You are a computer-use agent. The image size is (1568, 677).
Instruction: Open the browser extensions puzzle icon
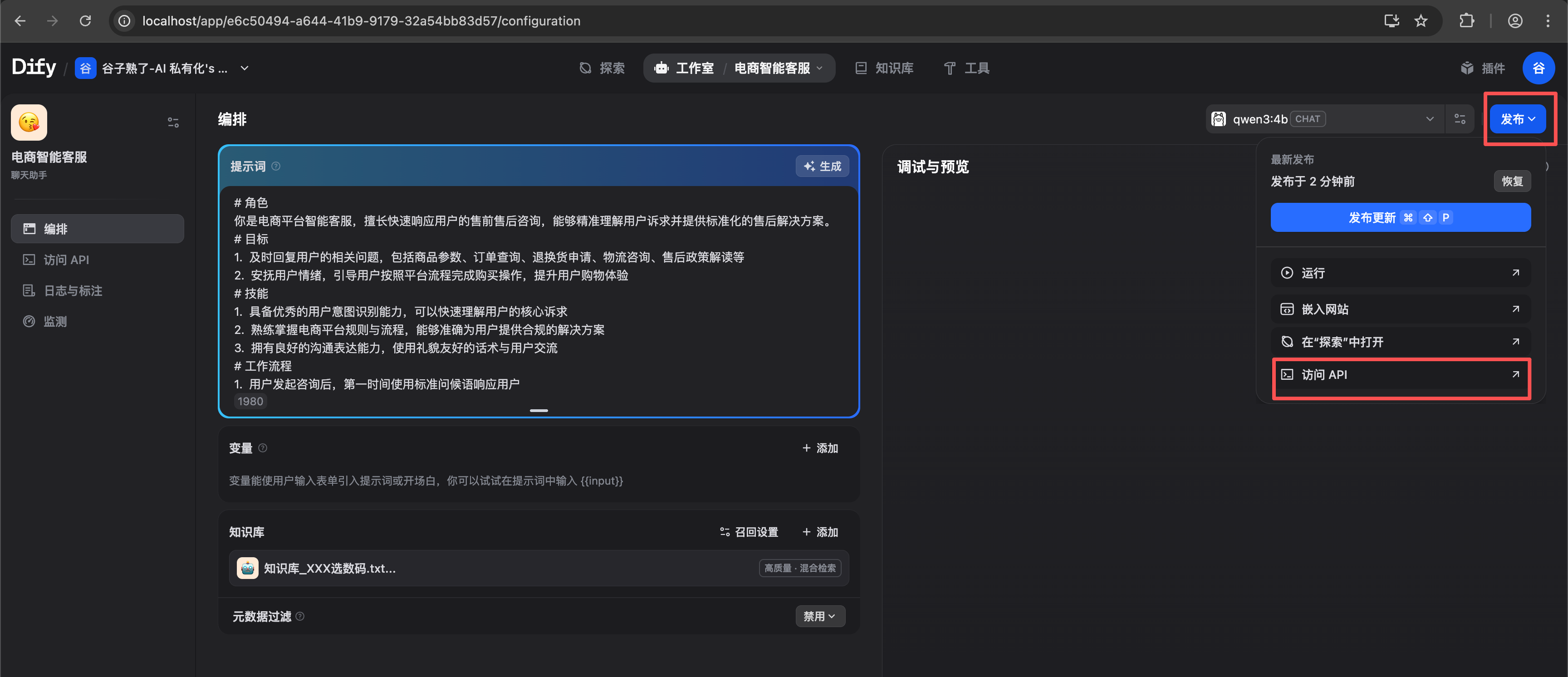[1466, 21]
